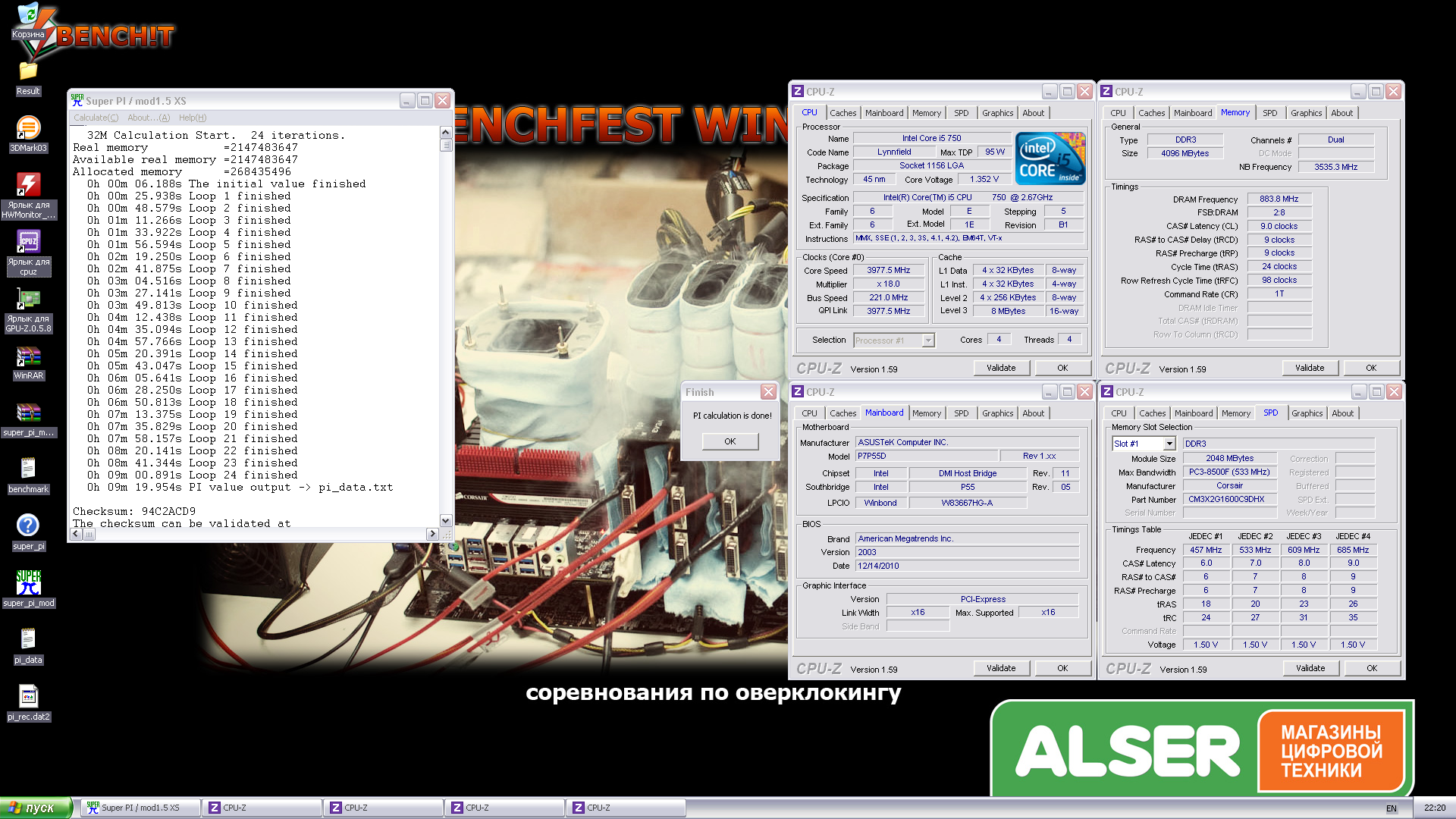Viewport: 1456px width, 819px height.
Task: Switch to Caches tab in CPU window
Action: pyautogui.click(x=843, y=113)
